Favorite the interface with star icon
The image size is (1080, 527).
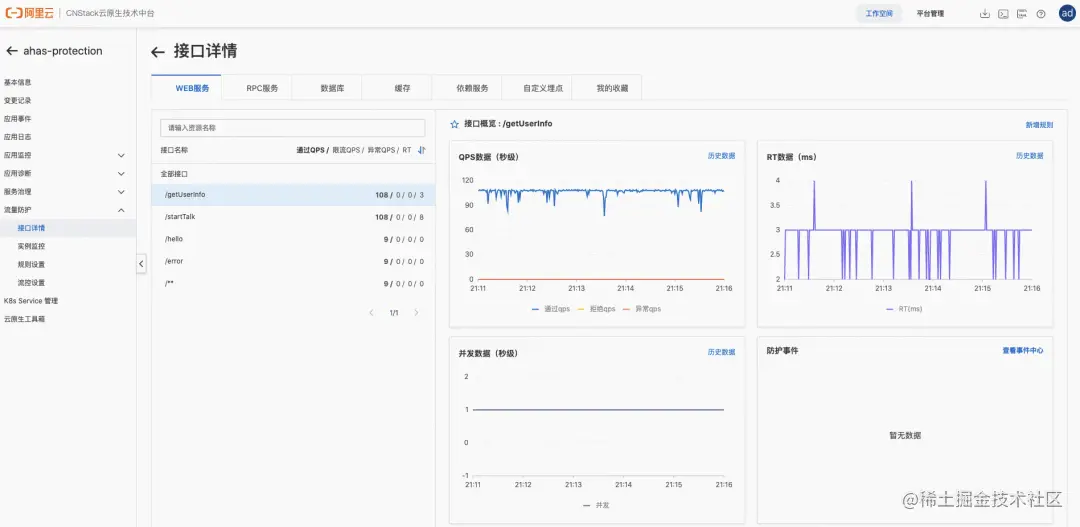(x=455, y=124)
